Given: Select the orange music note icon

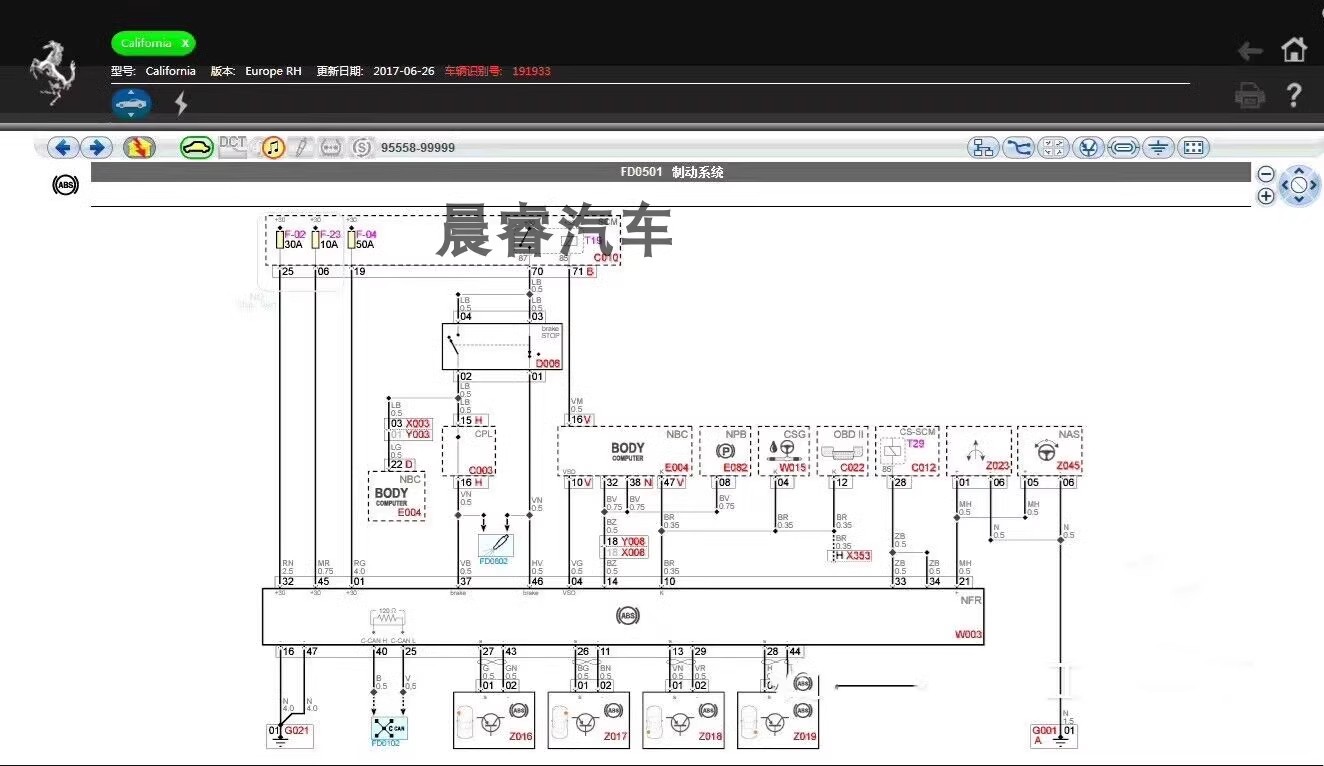Looking at the screenshot, I should [273, 148].
